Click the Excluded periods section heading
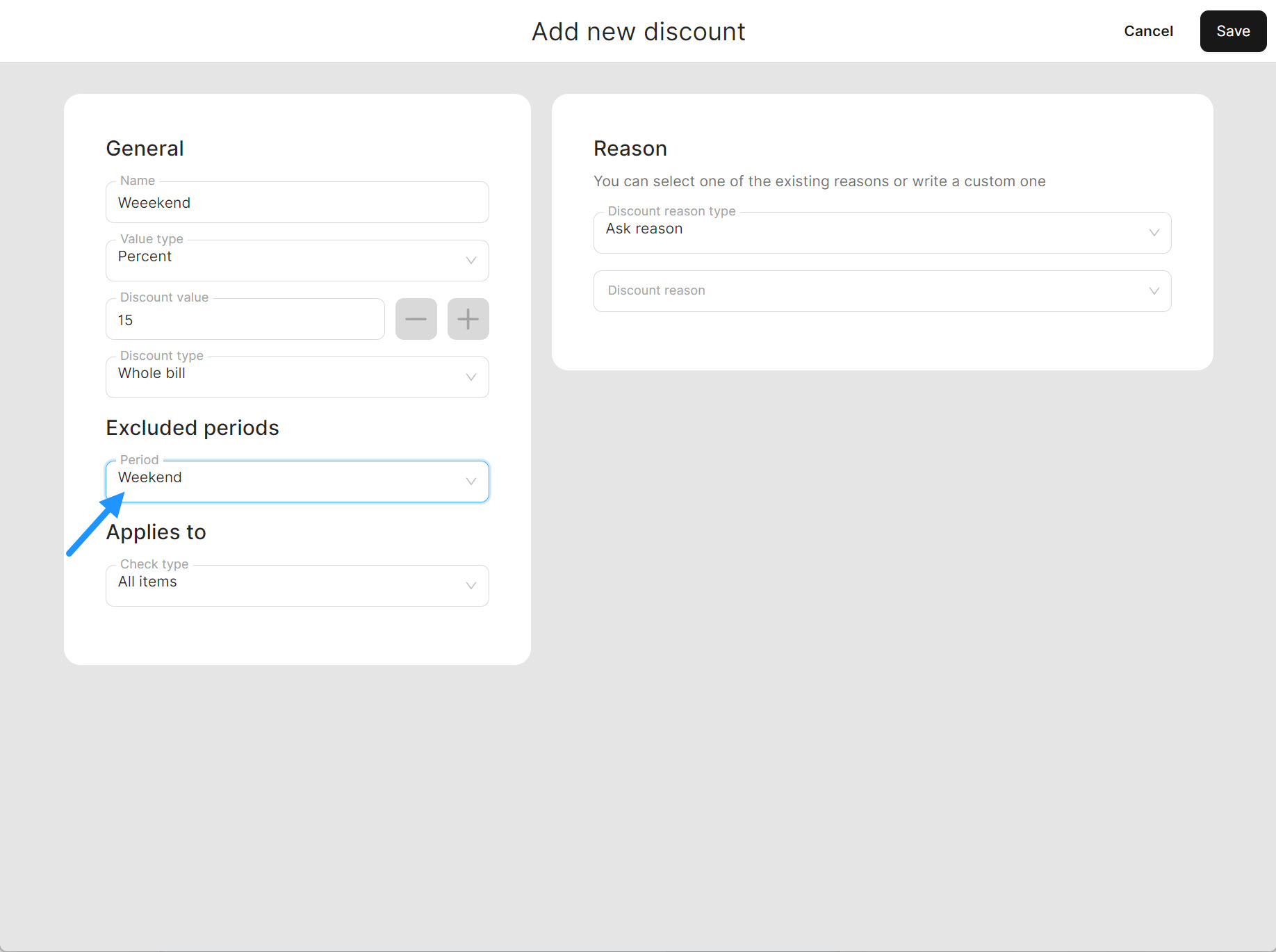This screenshot has height=952, width=1276. pos(193,428)
